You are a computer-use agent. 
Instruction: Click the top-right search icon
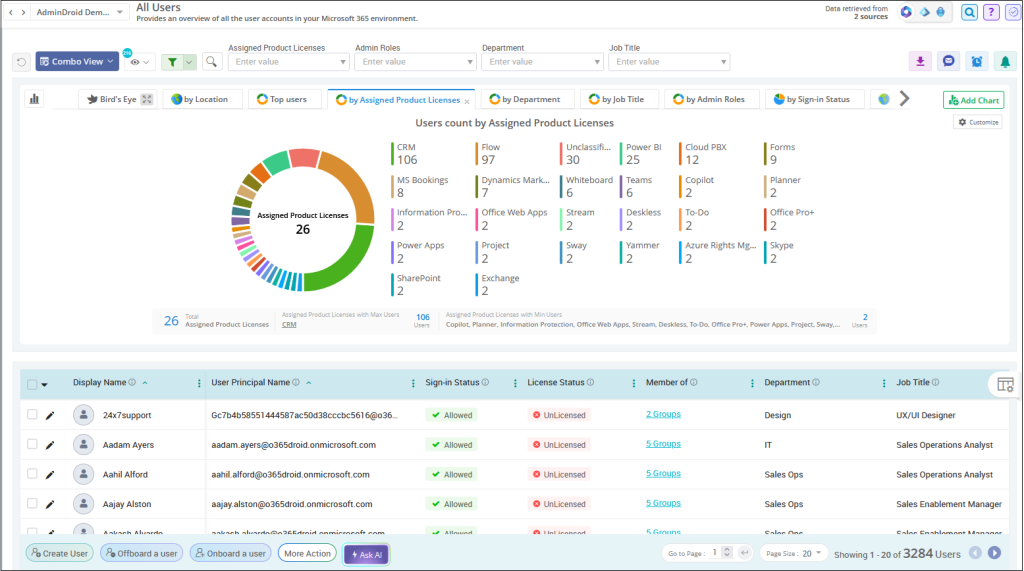pyautogui.click(x=970, y=12)
